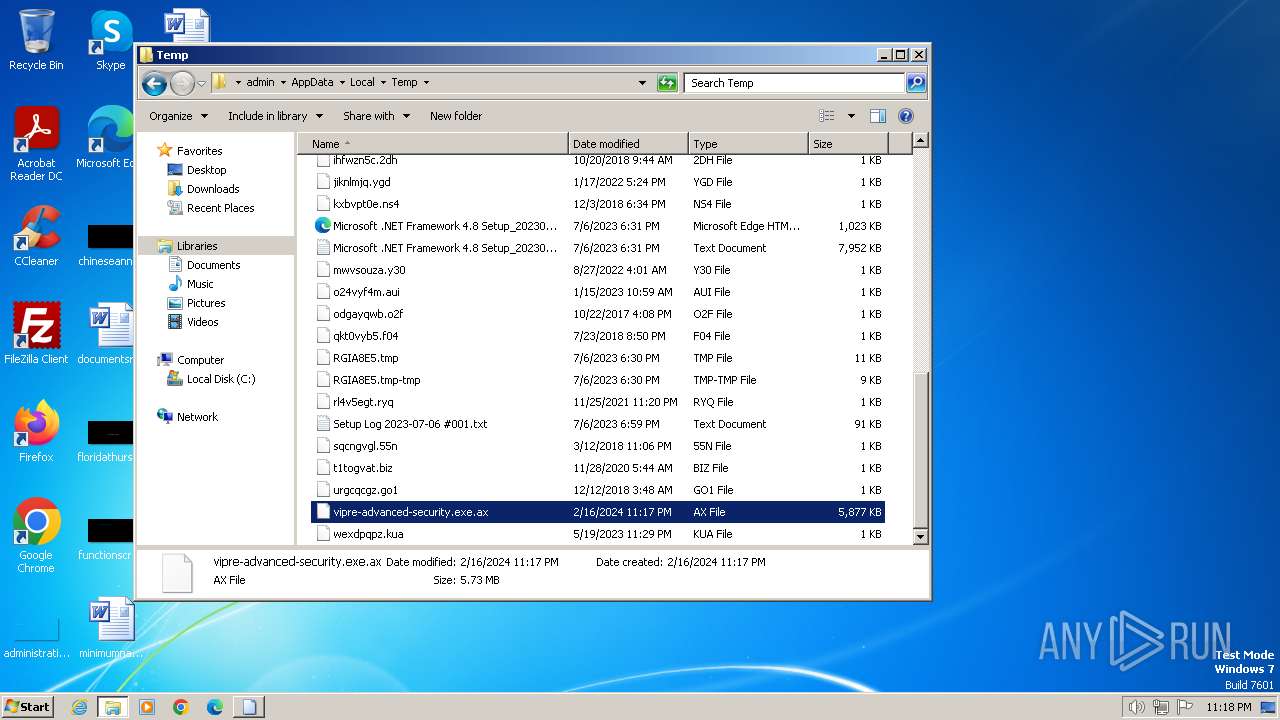Open the Include in library menu
1280x720 pixels.
275,116
